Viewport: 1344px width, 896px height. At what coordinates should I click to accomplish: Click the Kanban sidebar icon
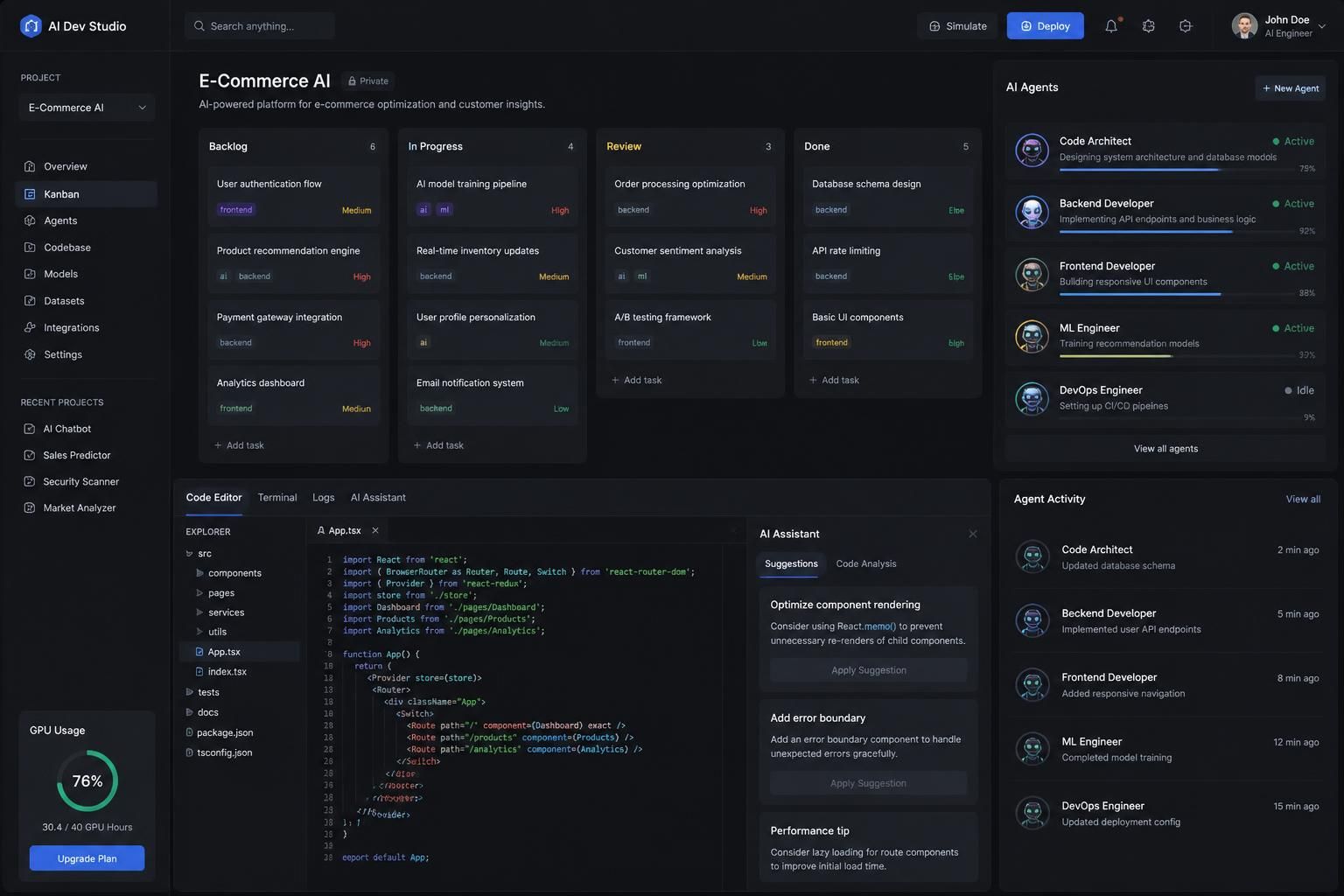coord(30,194)
